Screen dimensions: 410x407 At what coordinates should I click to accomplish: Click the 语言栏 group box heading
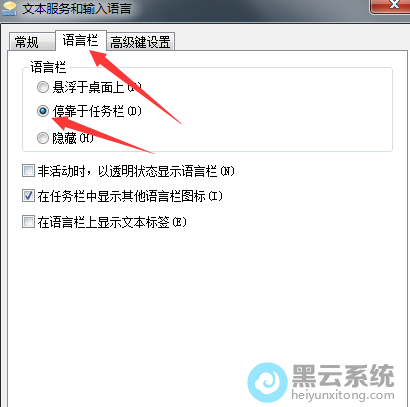coord(48,67)
